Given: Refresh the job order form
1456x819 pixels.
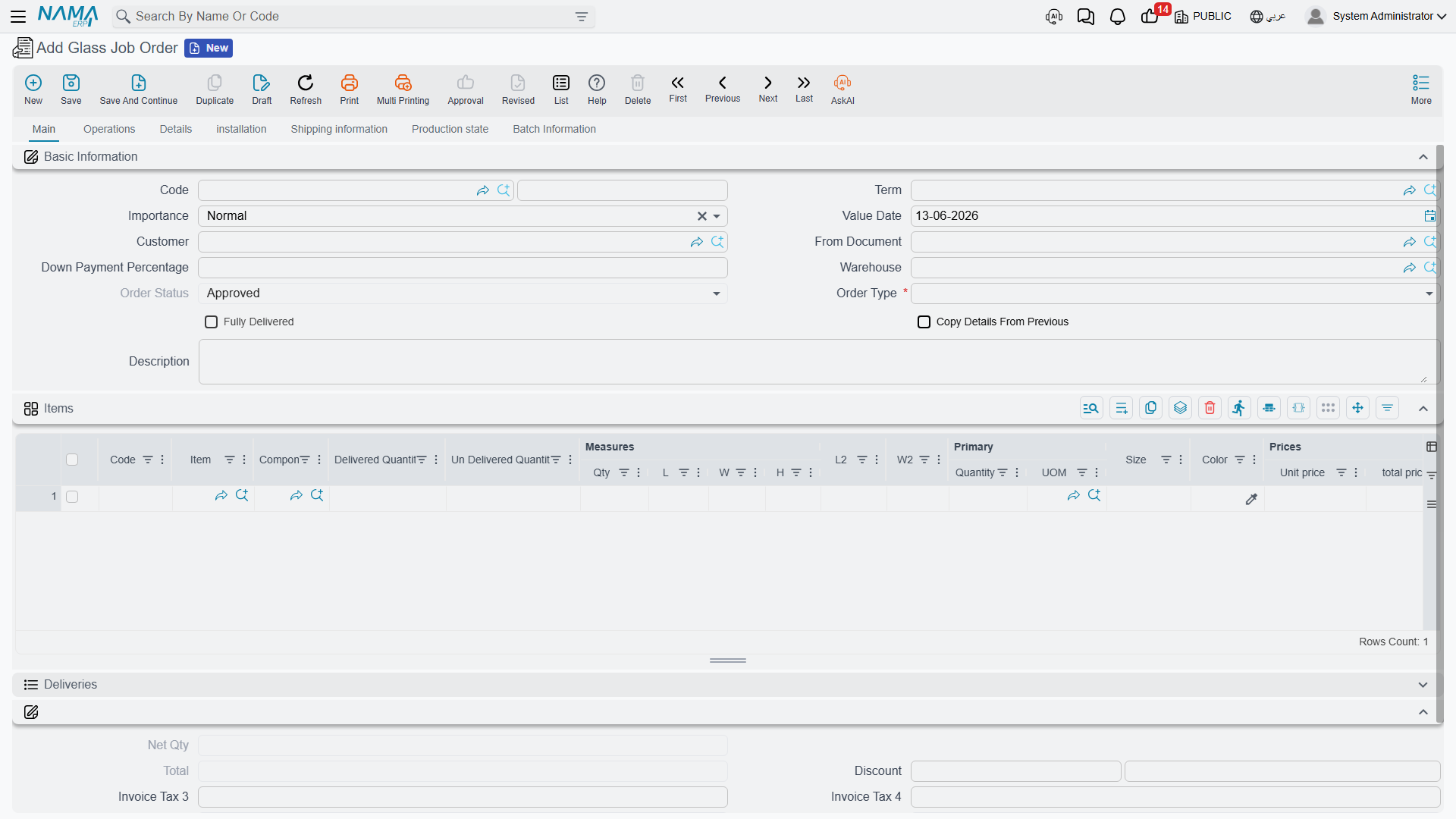Looking at the screenshot, I should 306,89.
